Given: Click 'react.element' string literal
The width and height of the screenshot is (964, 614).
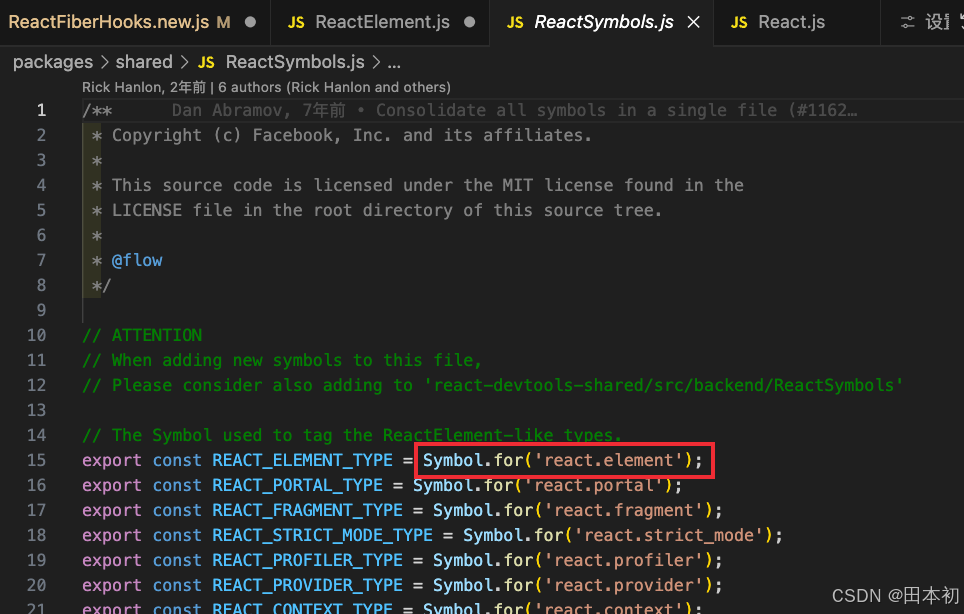Looking at the screenshot, I should point(608,460).
